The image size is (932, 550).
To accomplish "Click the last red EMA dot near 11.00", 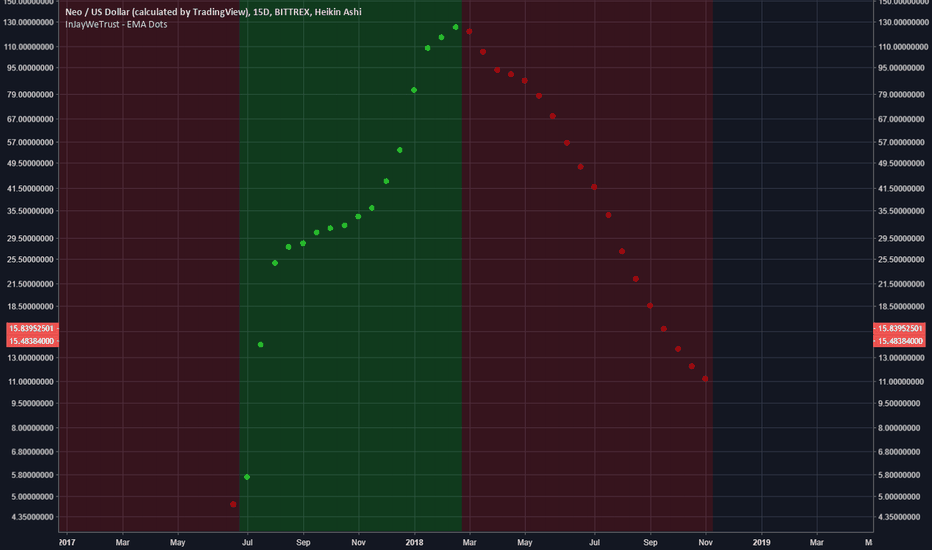I will 705,379.
